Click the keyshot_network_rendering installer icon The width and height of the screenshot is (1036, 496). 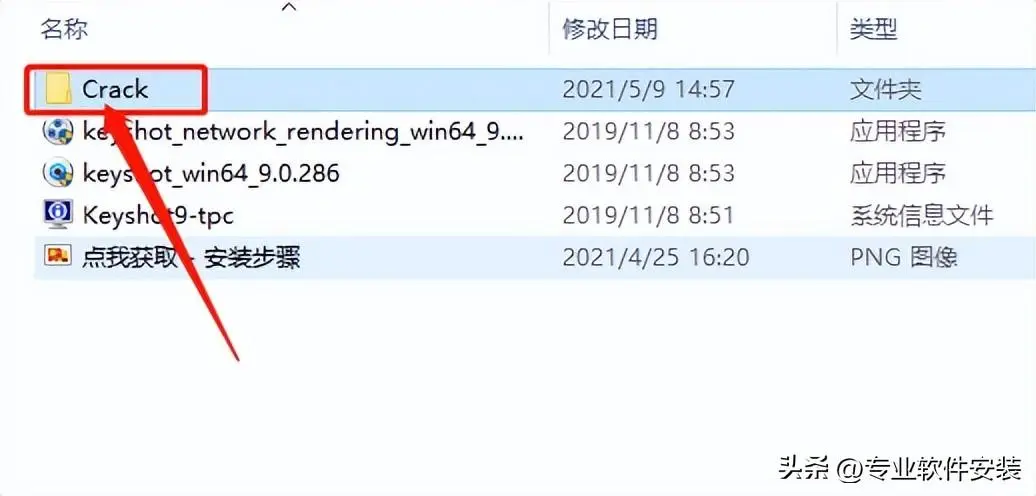[x=57, y=131]
